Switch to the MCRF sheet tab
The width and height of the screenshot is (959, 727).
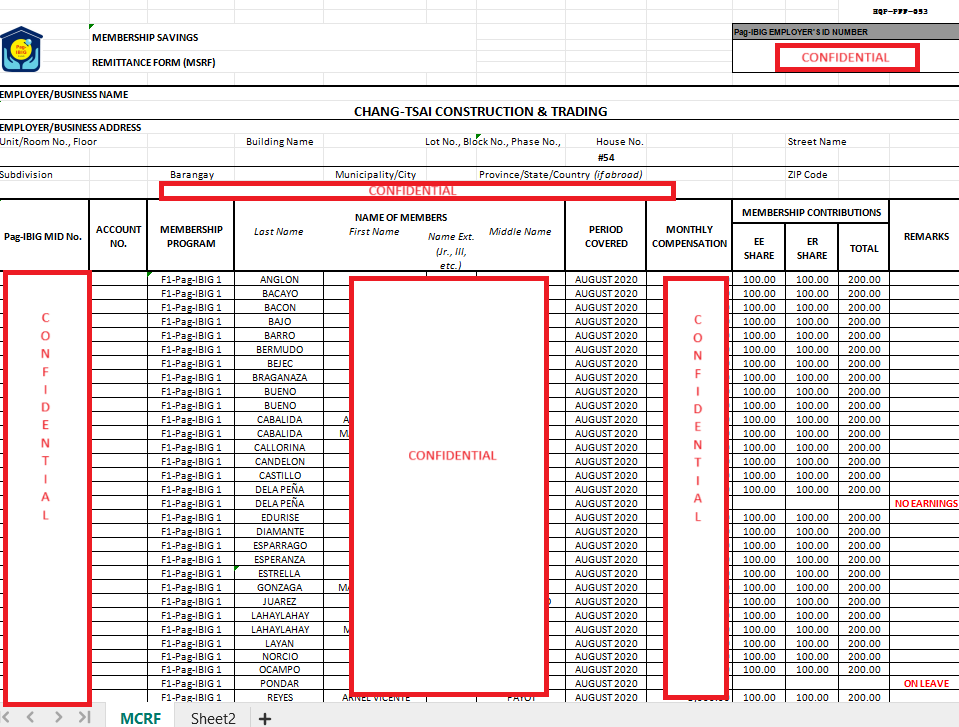pos(141,718)
